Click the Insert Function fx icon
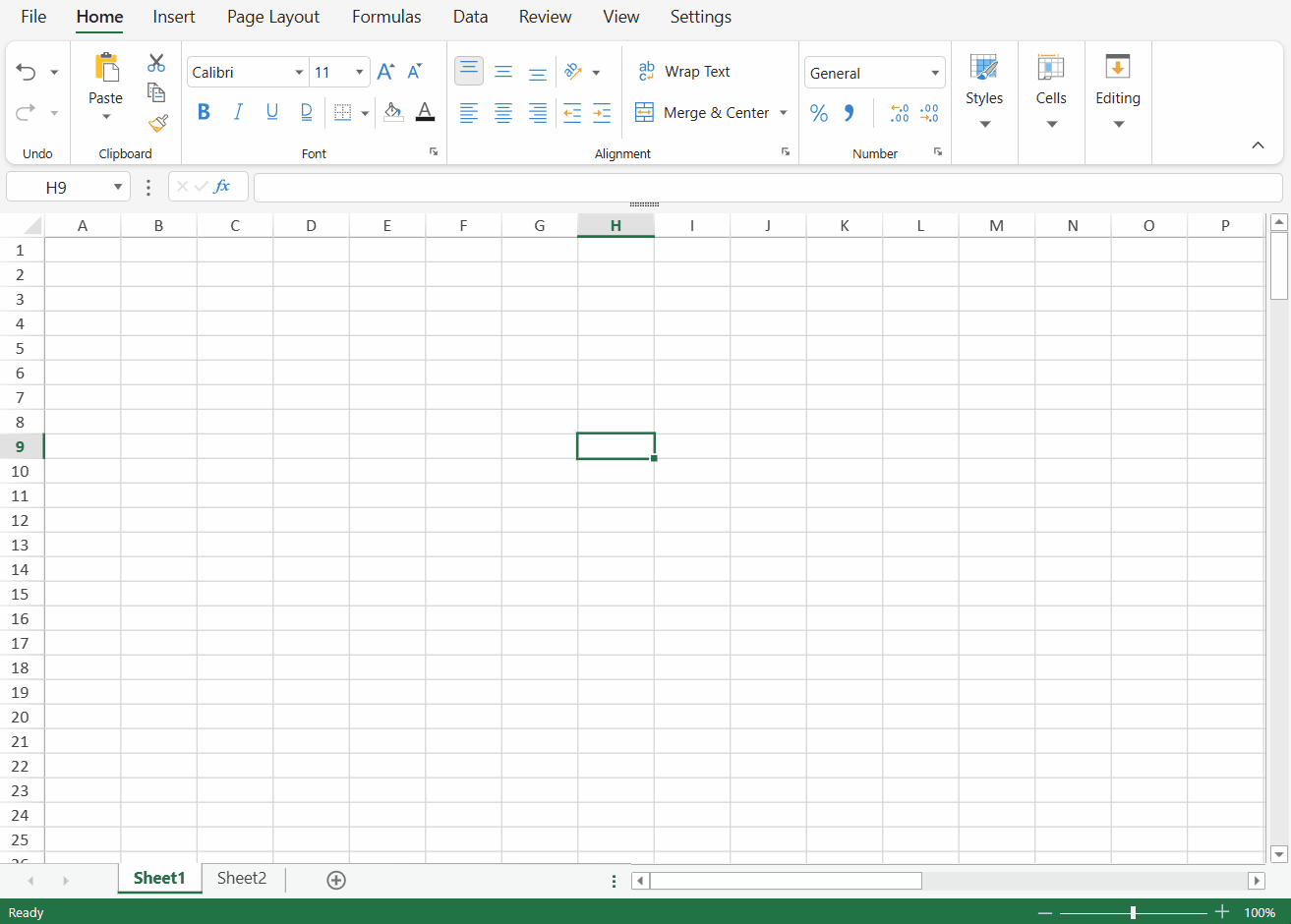The width and height of the screenshot is (1291, 924). coord(222,186)
